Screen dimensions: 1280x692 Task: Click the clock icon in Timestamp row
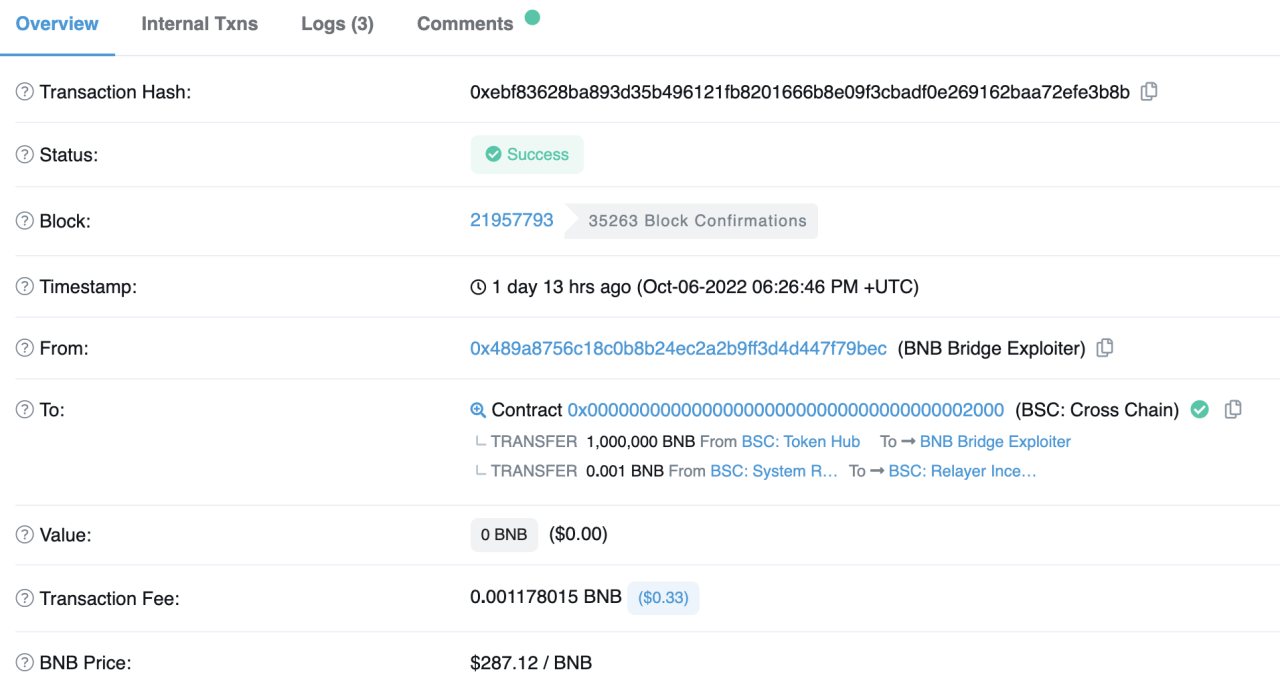point(478,287)
